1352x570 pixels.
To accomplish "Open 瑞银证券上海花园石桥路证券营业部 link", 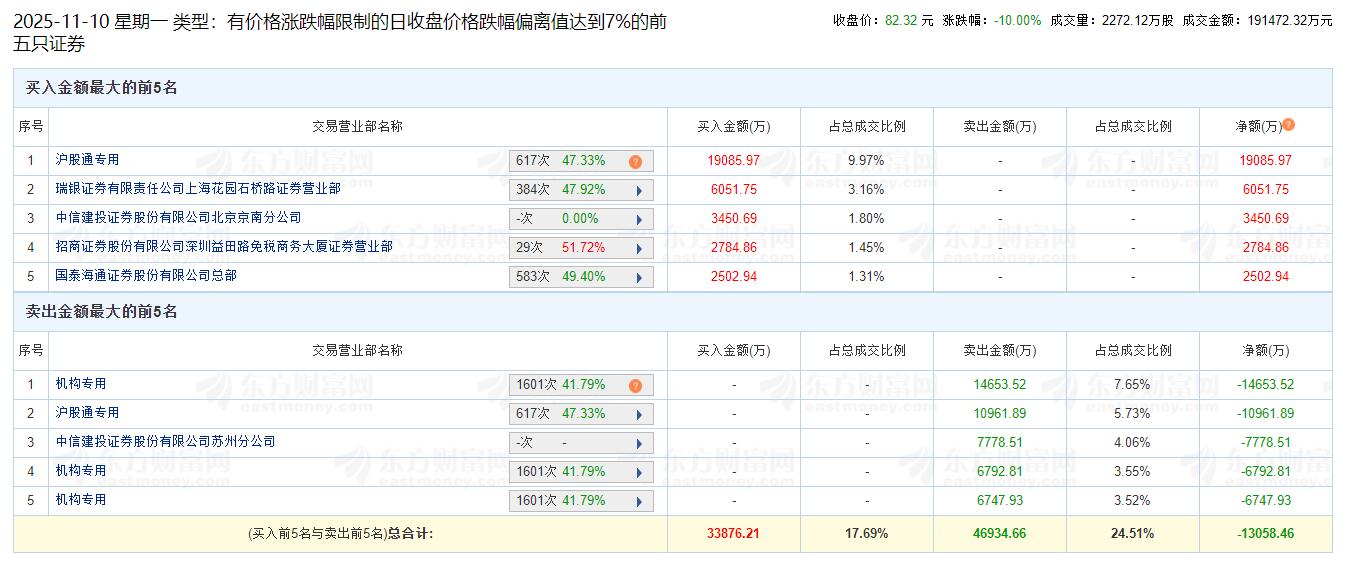I will coord(197,188).
